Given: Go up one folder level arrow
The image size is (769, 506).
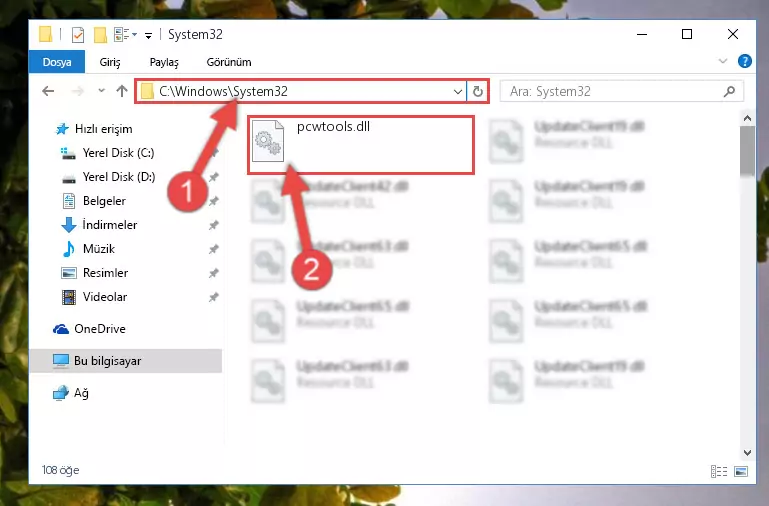Looking at the screenshot, I should coord(122,91).
